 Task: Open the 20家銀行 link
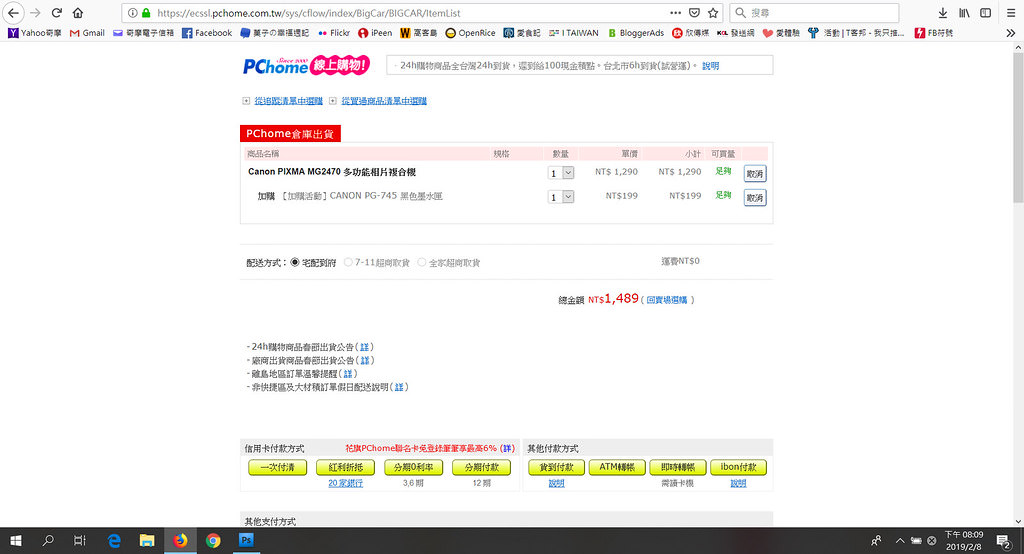(x=345, y=483)
